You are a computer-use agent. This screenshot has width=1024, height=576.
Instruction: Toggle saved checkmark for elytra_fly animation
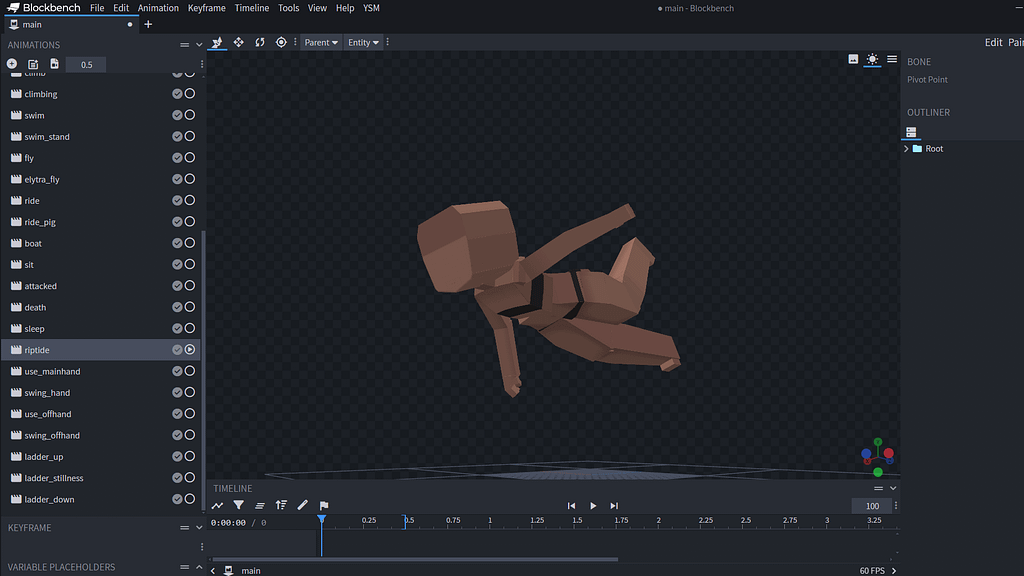(x=177, y=179)
